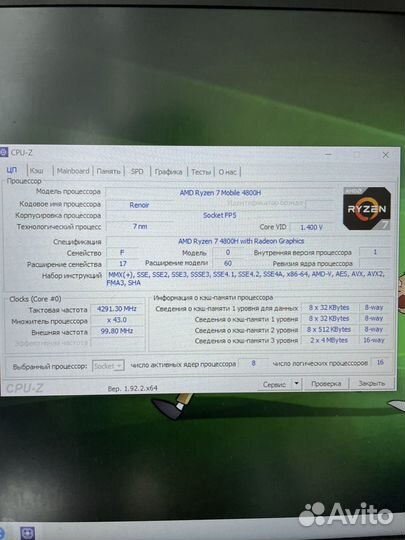Click the 8 x 512 KBytes cache value
Screen dimensions: 405x540
(x=329, y=330)
